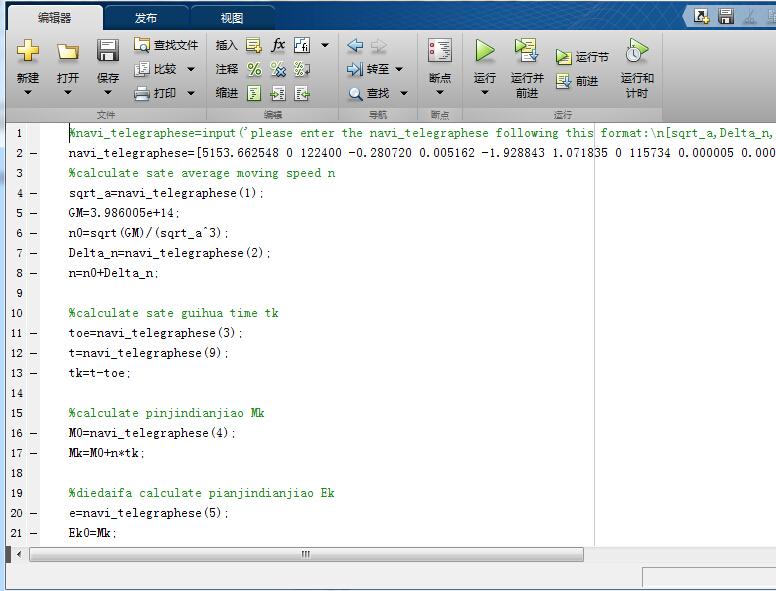Click the New file plus icon

pyautogui.click(x=28, y=50)
